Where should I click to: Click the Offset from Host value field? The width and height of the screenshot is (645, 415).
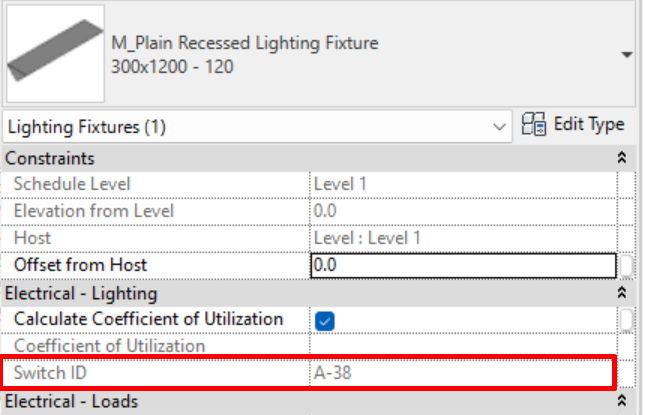tap(463, 265)
